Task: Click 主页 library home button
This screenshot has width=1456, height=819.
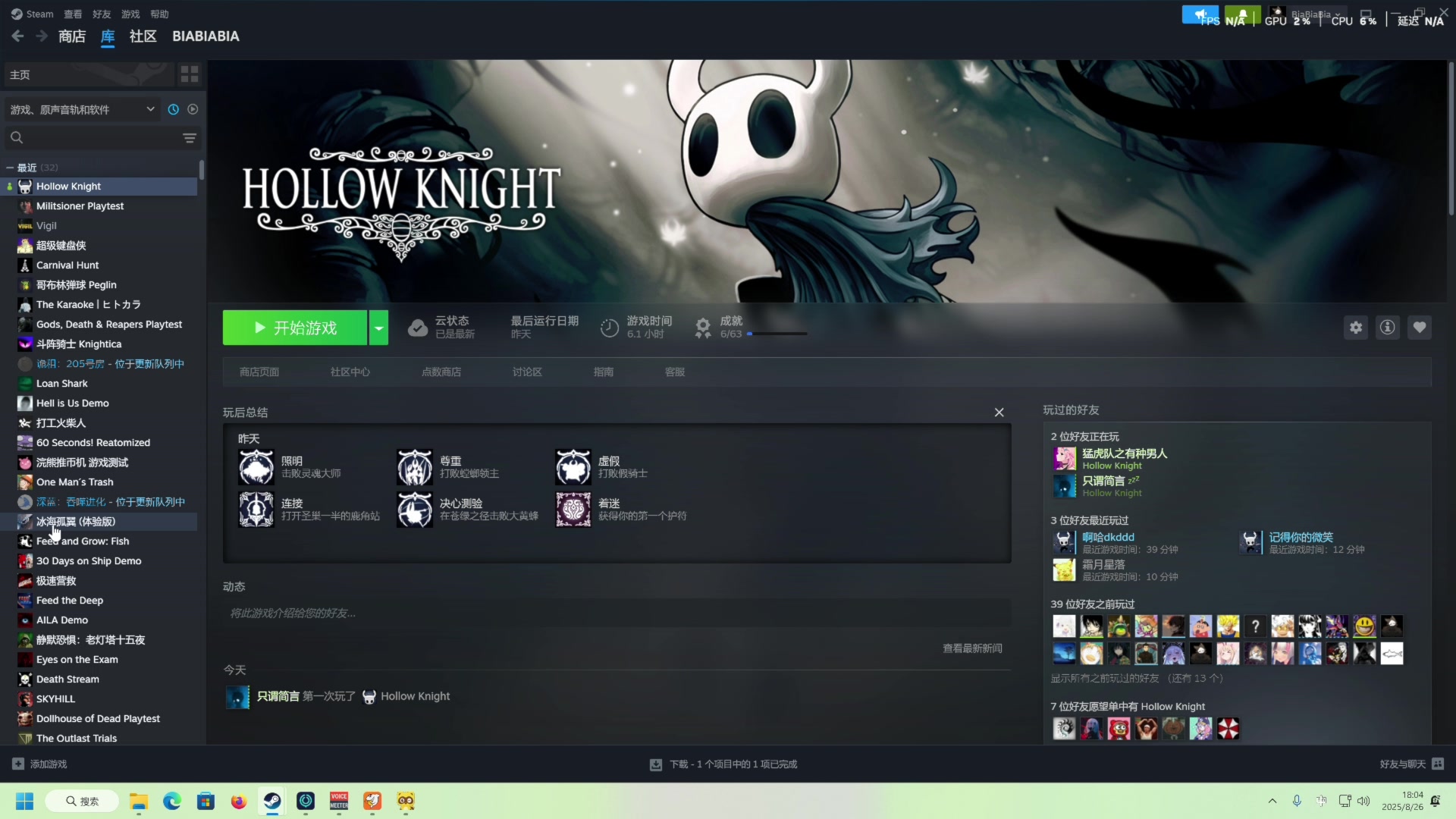Action: pos(89,74)
